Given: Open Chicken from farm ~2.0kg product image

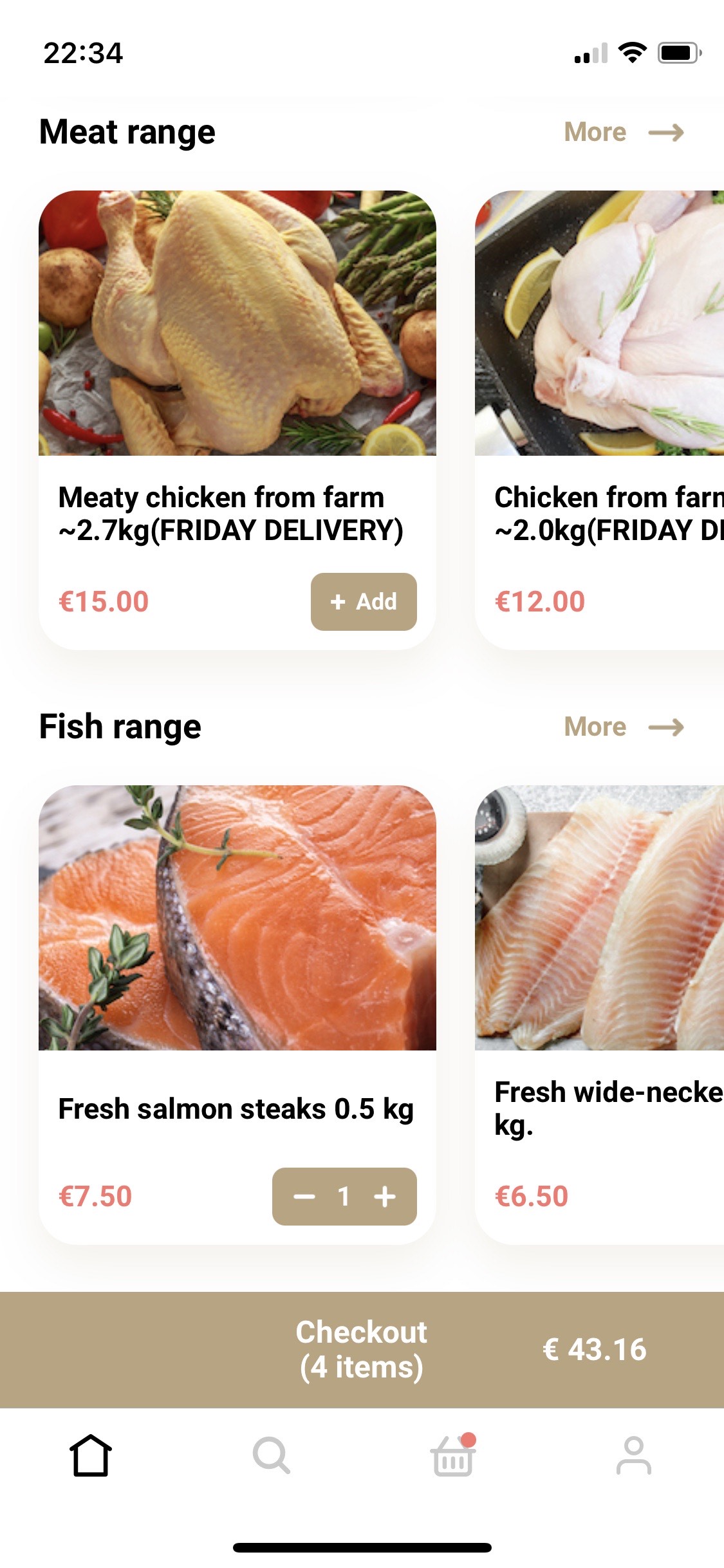Looking at the screenshot, I should tap(599, 323).
